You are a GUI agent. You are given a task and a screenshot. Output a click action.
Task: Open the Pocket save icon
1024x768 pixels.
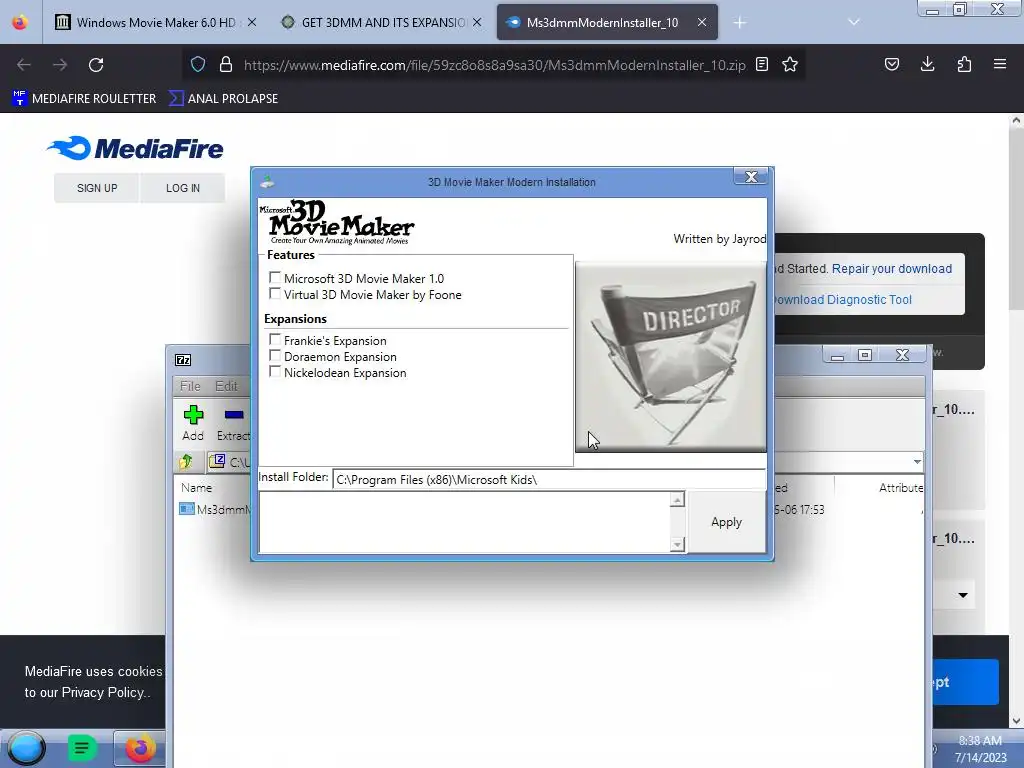(x=891, y=64)
